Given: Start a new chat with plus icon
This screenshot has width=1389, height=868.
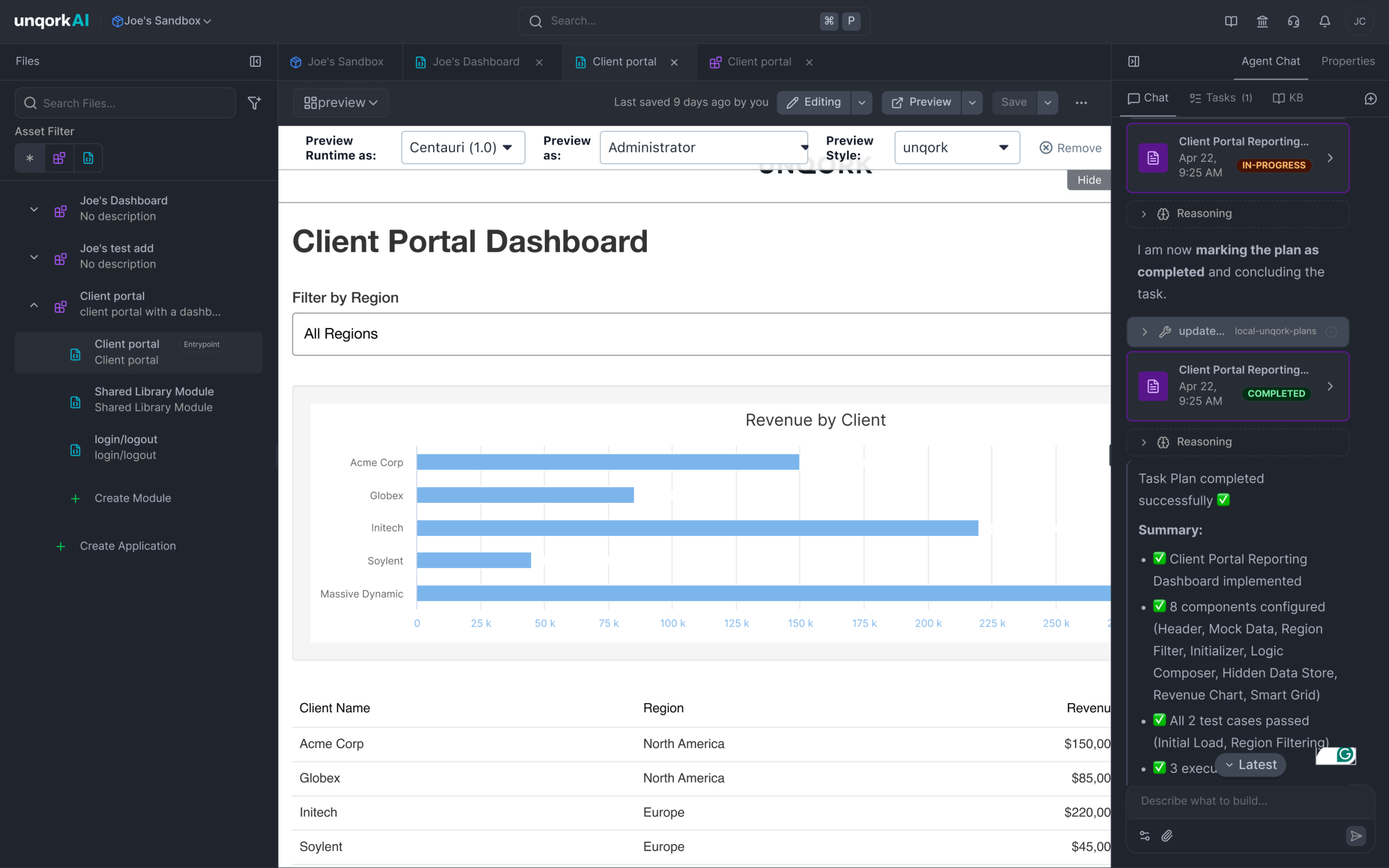Looking at the screenshot, I should pyautogui.click(x=1371, y=99).
